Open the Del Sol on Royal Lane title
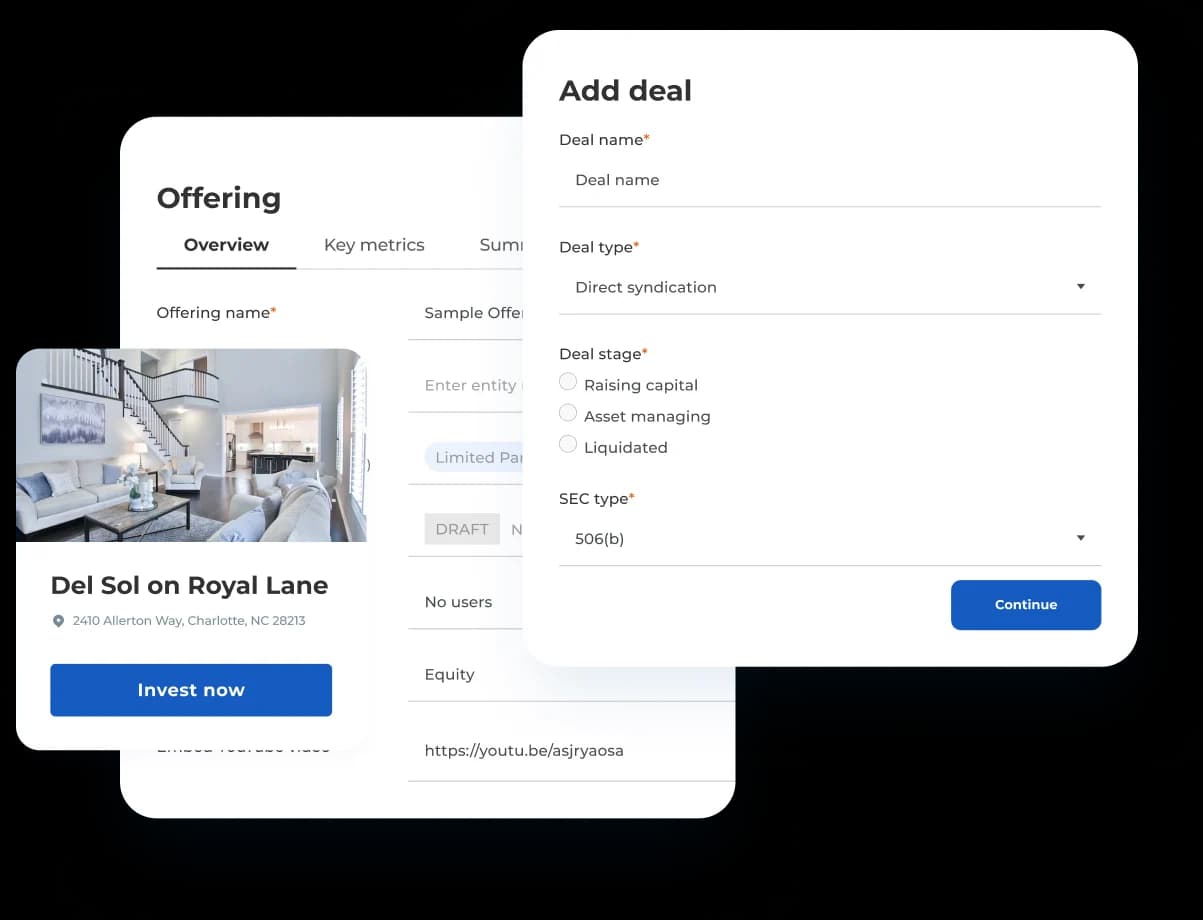 tap(189, 586)
